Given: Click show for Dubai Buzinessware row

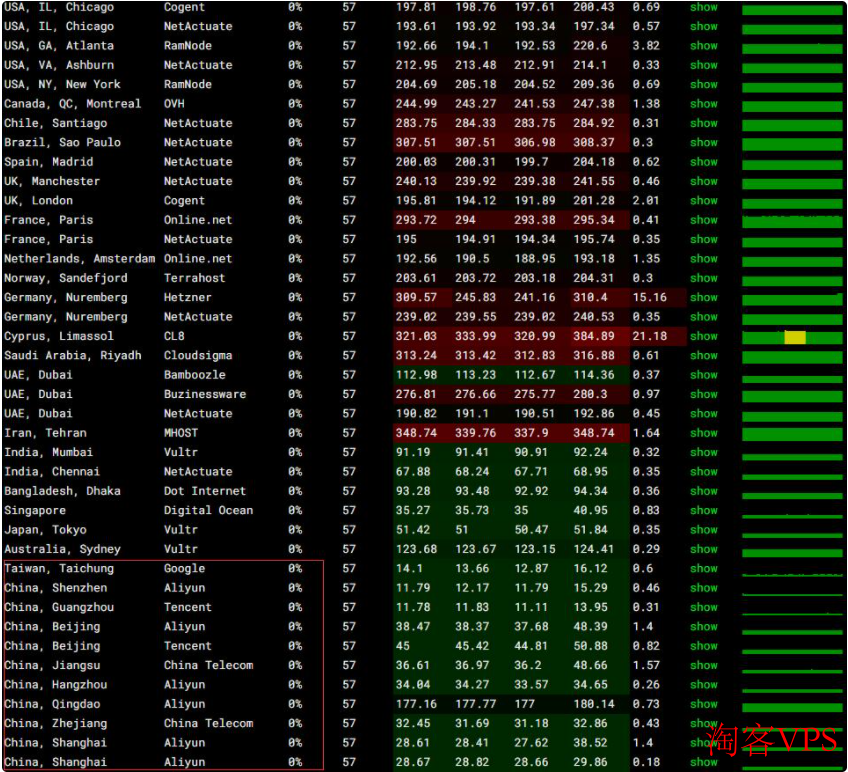Looking at the screenshot, I should point(704,394).
